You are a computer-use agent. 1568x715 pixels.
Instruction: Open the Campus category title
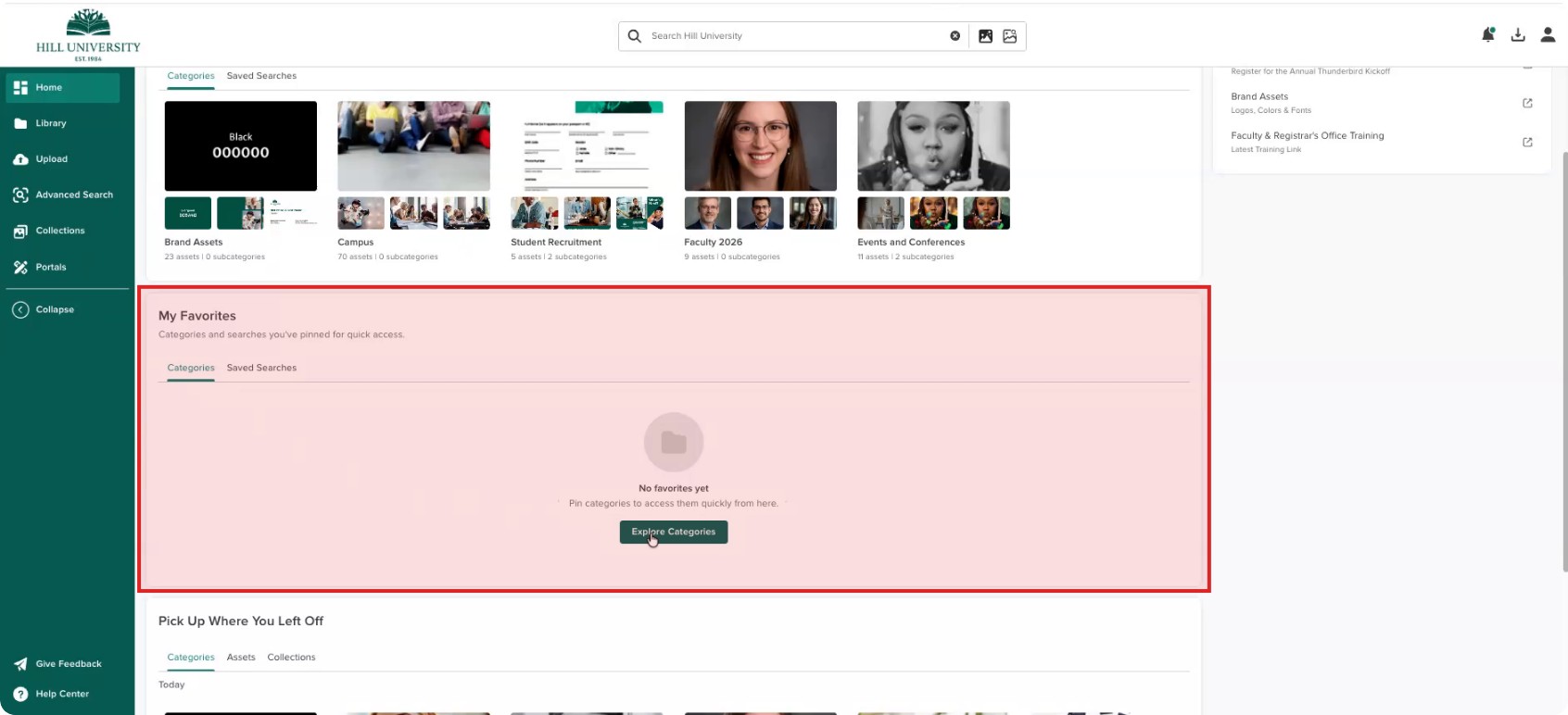coord(356,242)
